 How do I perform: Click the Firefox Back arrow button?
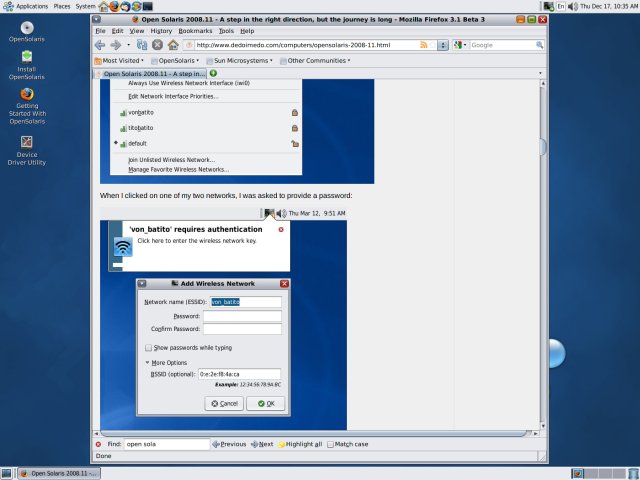coord(100,45)
